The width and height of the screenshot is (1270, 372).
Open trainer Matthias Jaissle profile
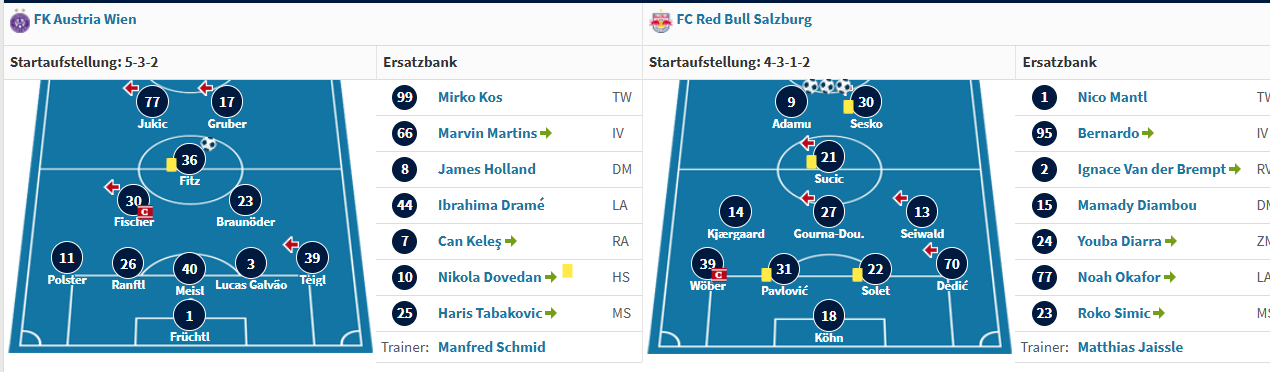tap(1130, 347)
